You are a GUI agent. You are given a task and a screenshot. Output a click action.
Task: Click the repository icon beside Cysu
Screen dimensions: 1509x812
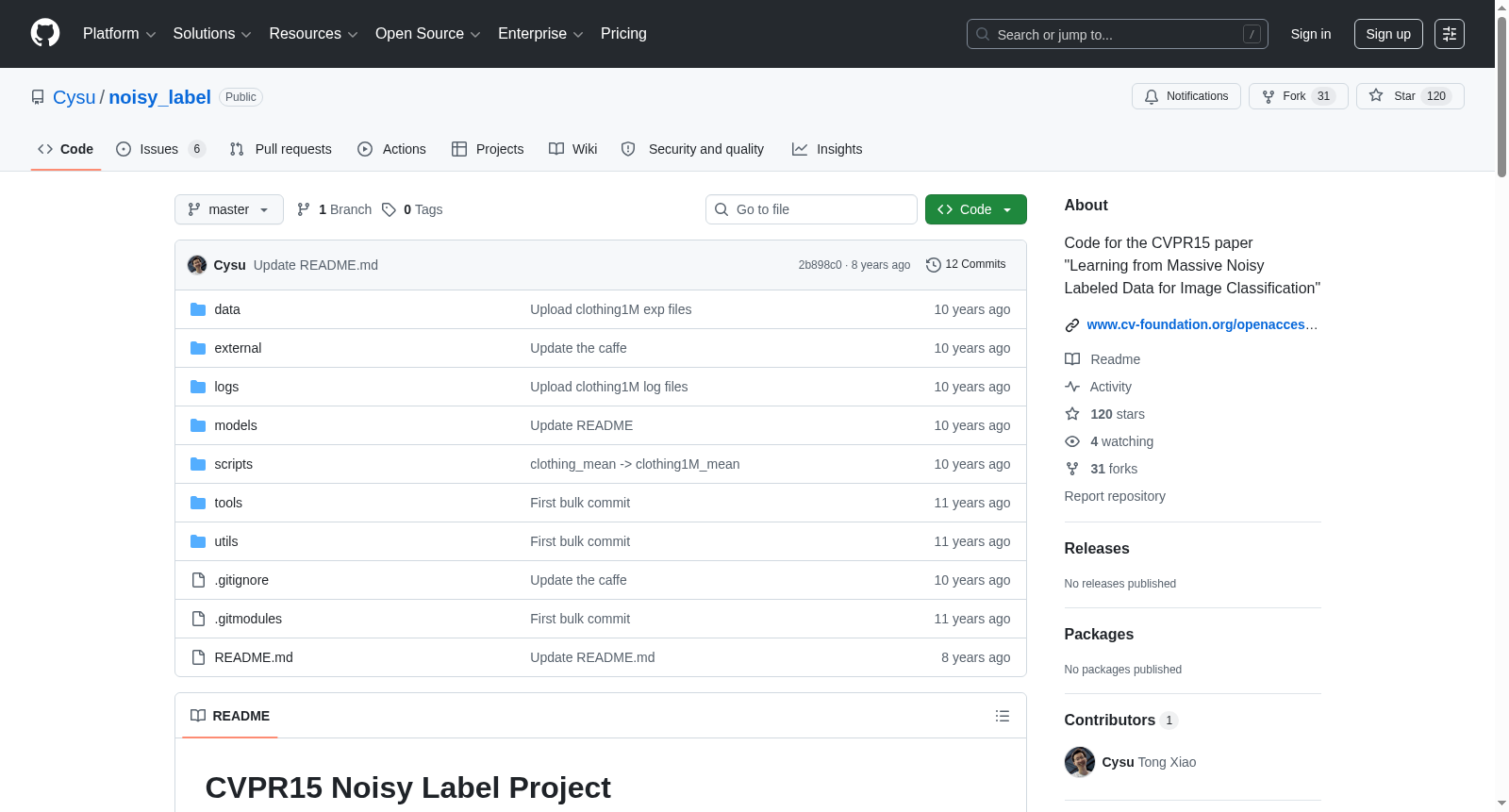click(x=38, y=97)
